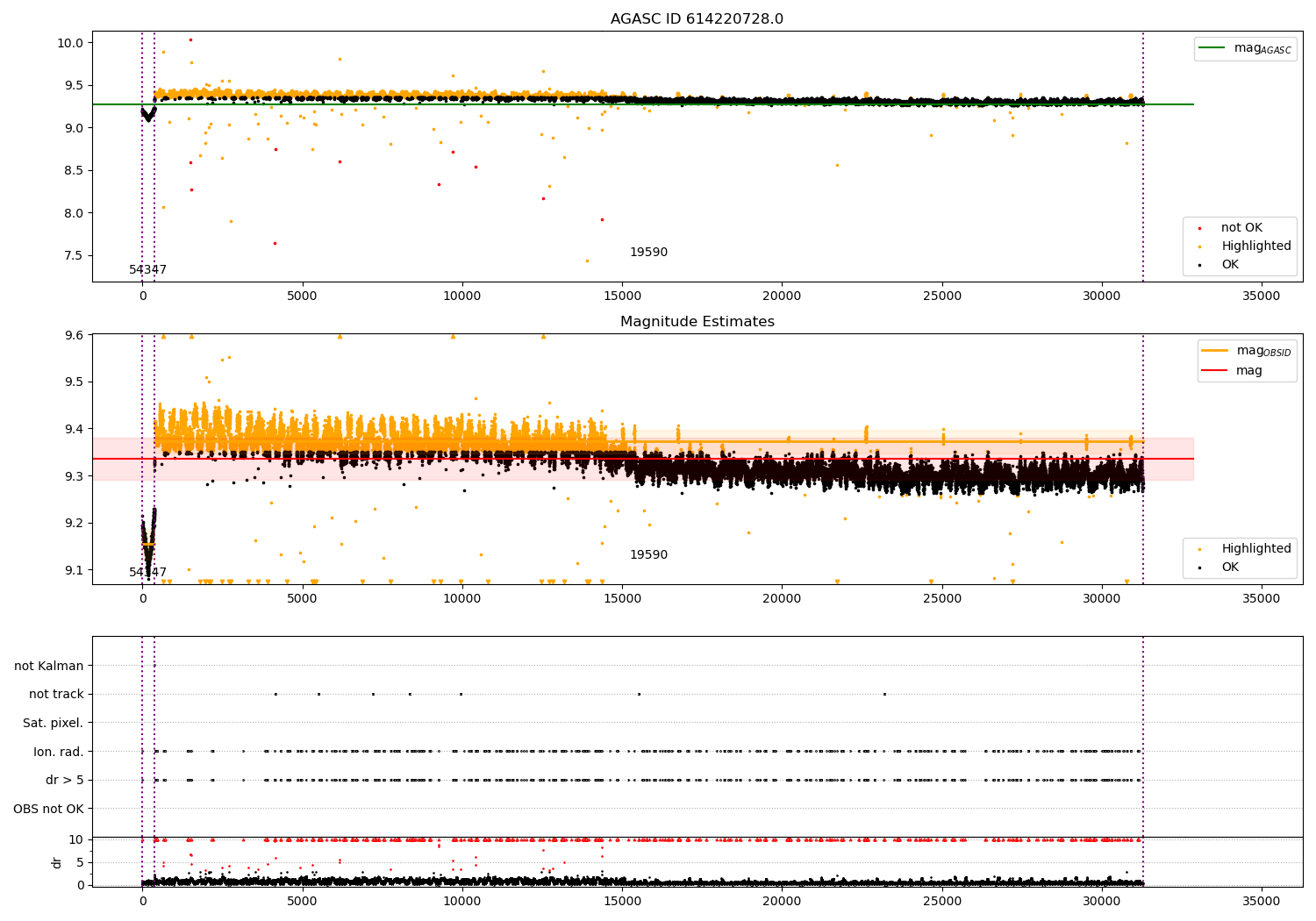Screen dimensions: 1316x921
Task: Click the 'Magnitude Estimates' subplot title
Action: pyautogui.click(x=697, y=322)
